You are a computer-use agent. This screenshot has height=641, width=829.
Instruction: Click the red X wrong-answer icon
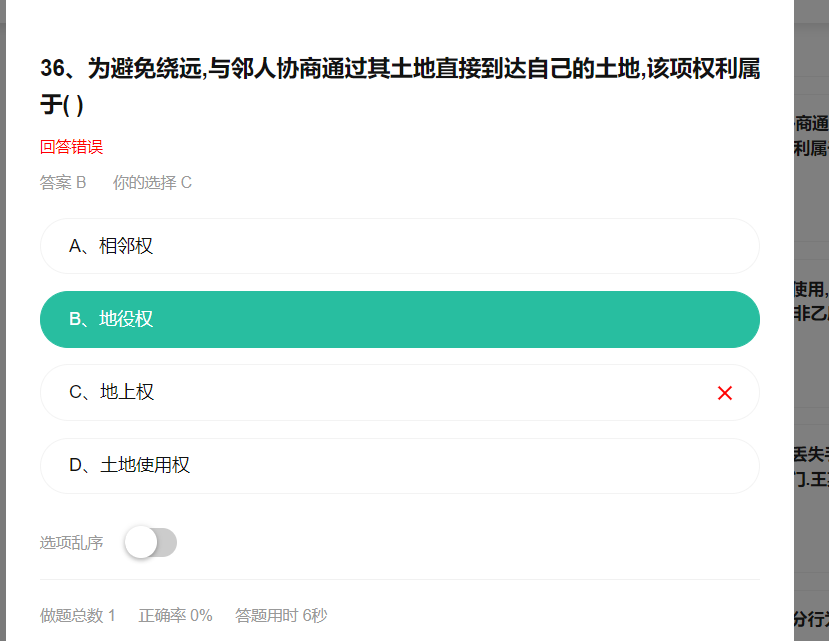pyautogui.click(x=724, y=393)
